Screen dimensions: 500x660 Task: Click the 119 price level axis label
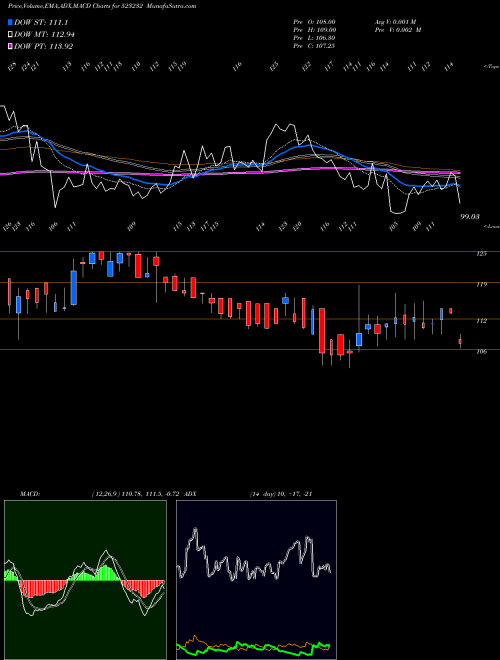tap(482, 285)
